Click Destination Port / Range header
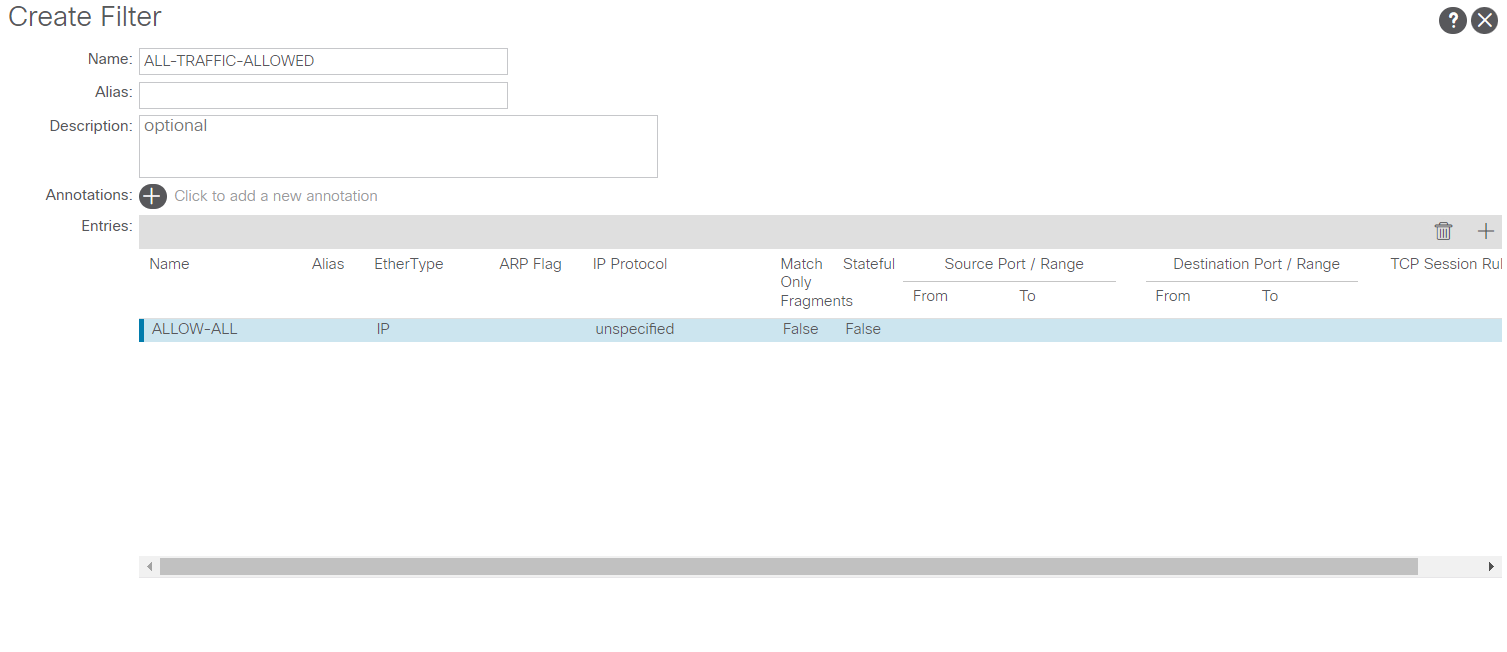This screenshot has height=652, width=1507. point(1256,264)
